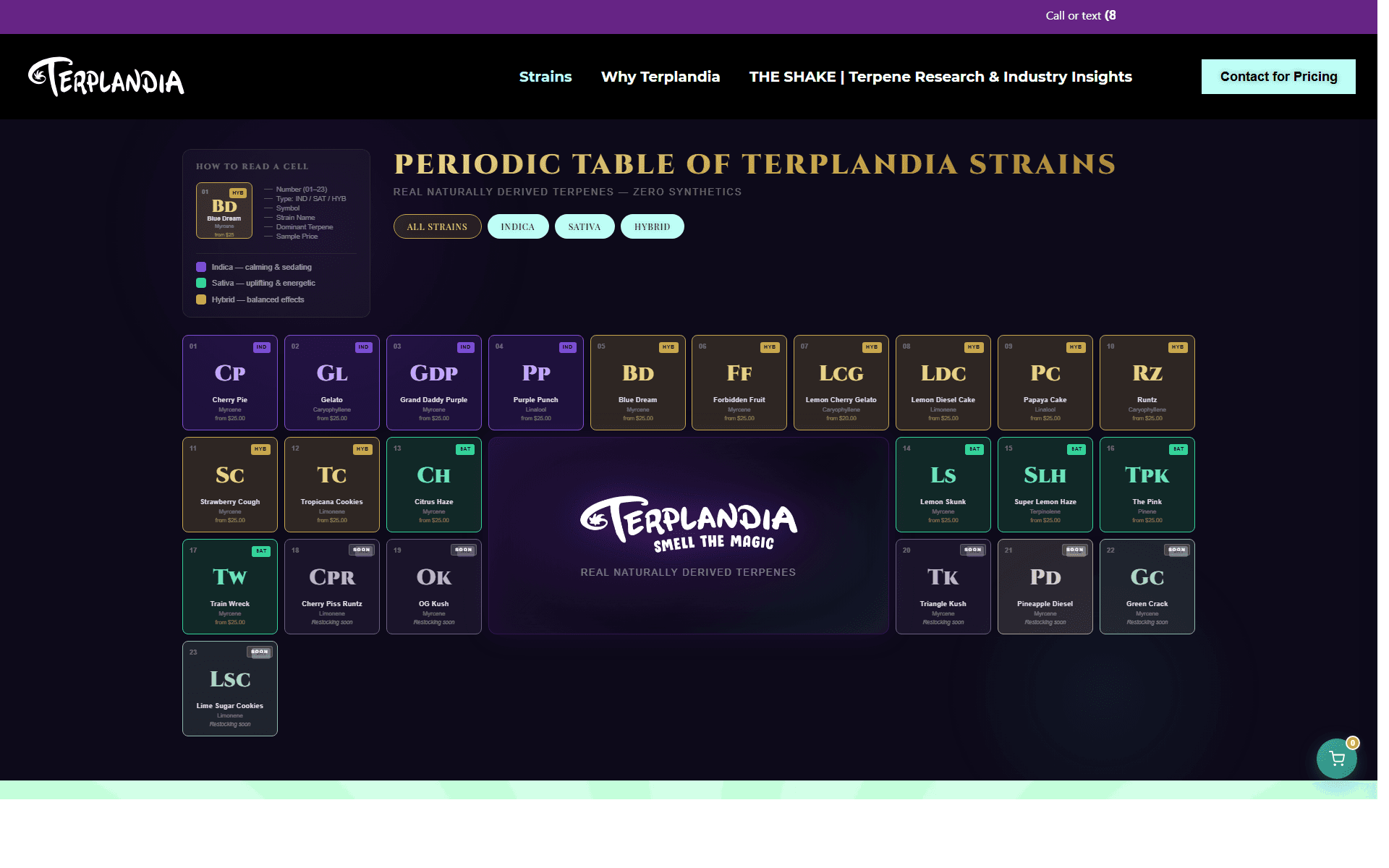Open THE SHAKE terpene research page
The image size is (1389, 868).
(940, 77)
